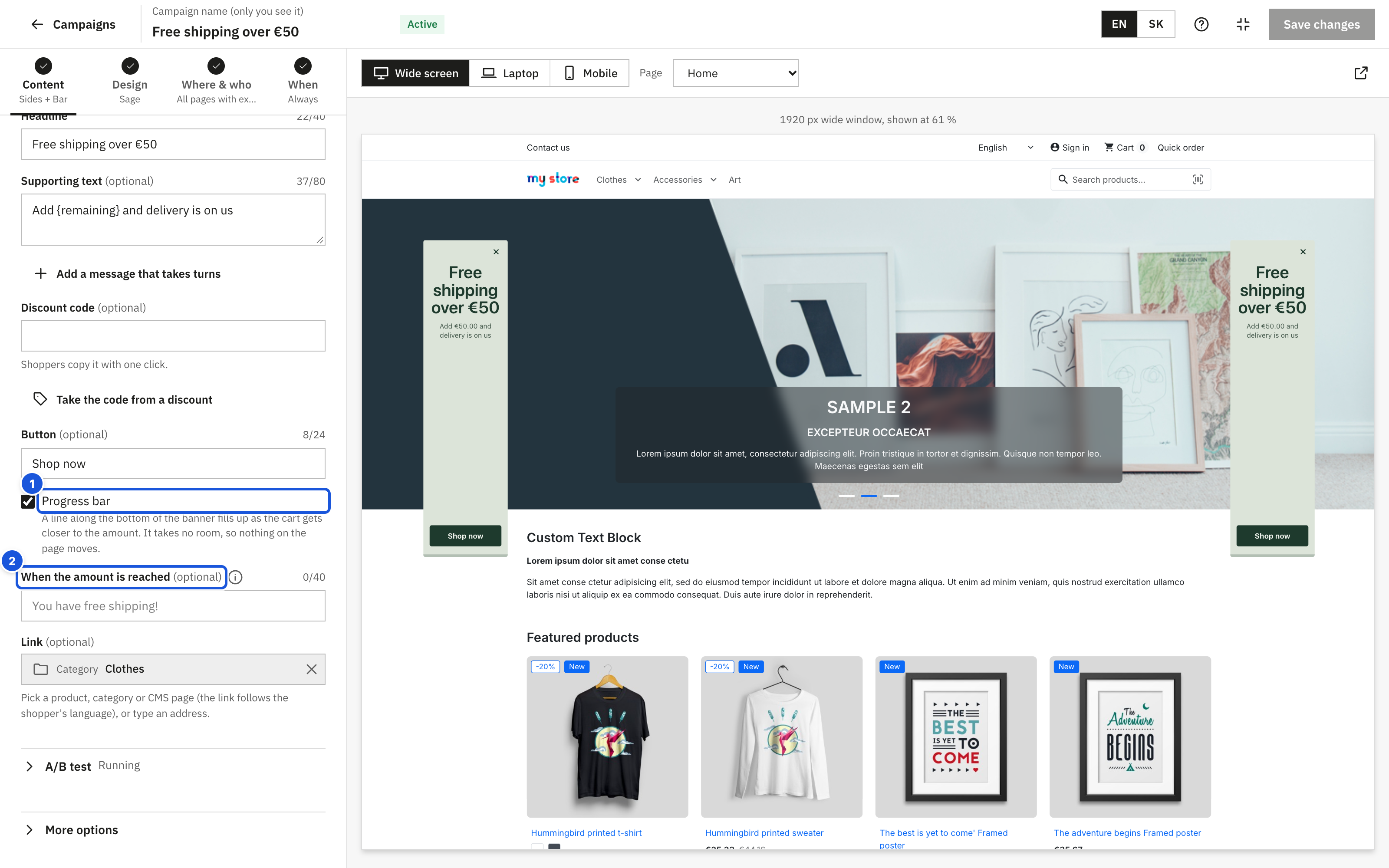1389x868 pixels.
Task: Click the Progress bar label
Action: coord(76,501)
